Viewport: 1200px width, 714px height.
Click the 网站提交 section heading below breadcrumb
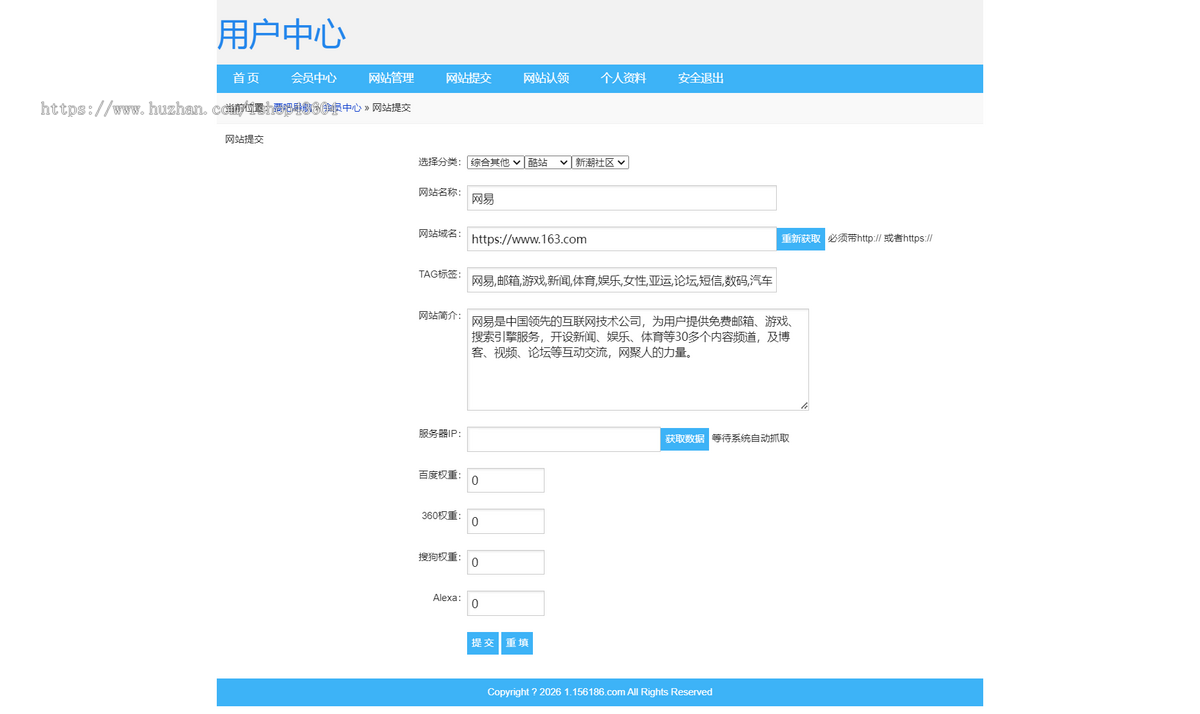click(x=244, y=140)
